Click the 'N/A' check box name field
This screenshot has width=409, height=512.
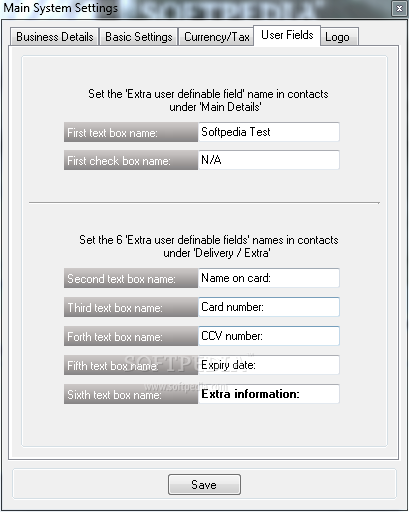pyautogui.click(x=269, y=160)
